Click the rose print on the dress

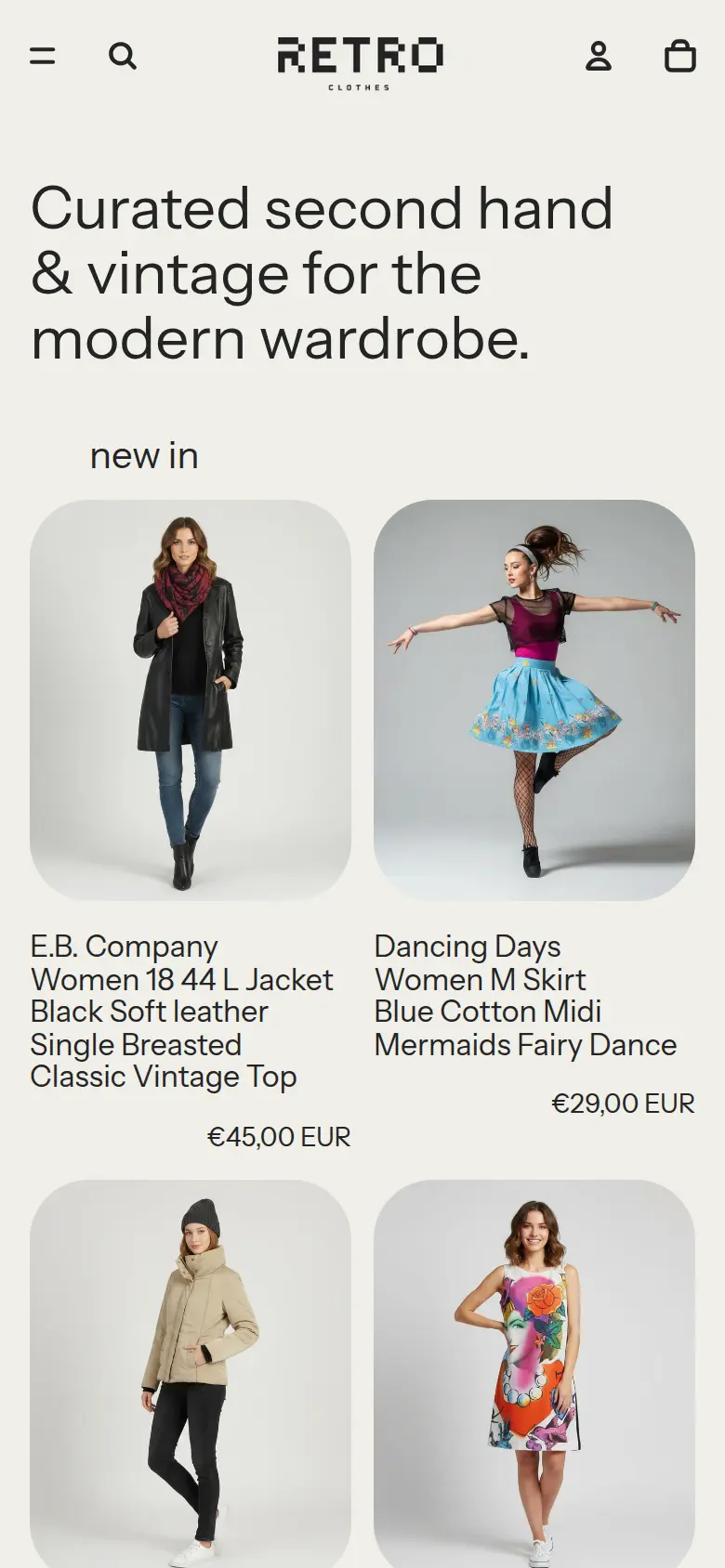point(546,1300)
